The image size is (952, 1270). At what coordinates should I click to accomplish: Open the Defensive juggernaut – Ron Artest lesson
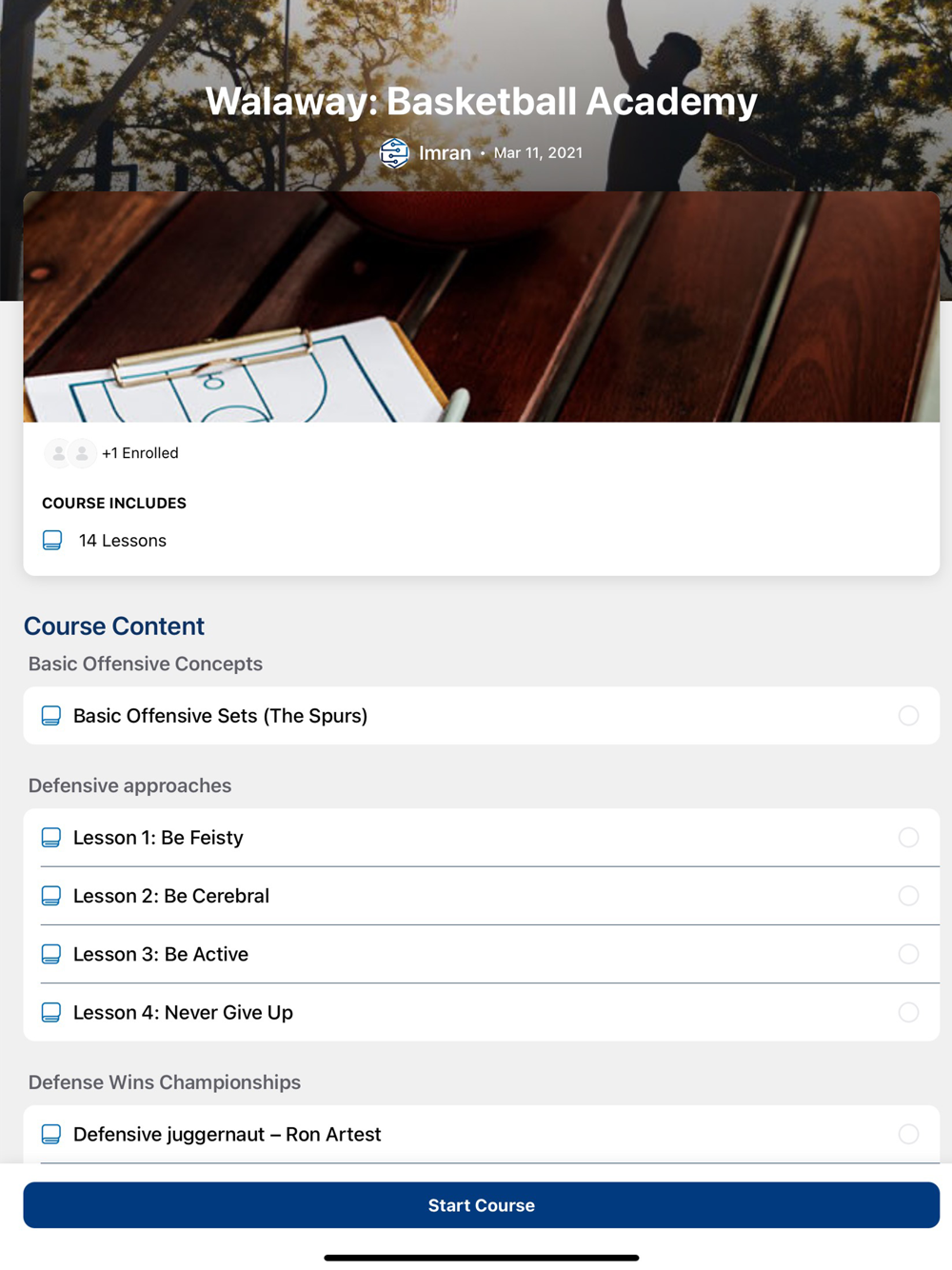(x=482, y=1134)
